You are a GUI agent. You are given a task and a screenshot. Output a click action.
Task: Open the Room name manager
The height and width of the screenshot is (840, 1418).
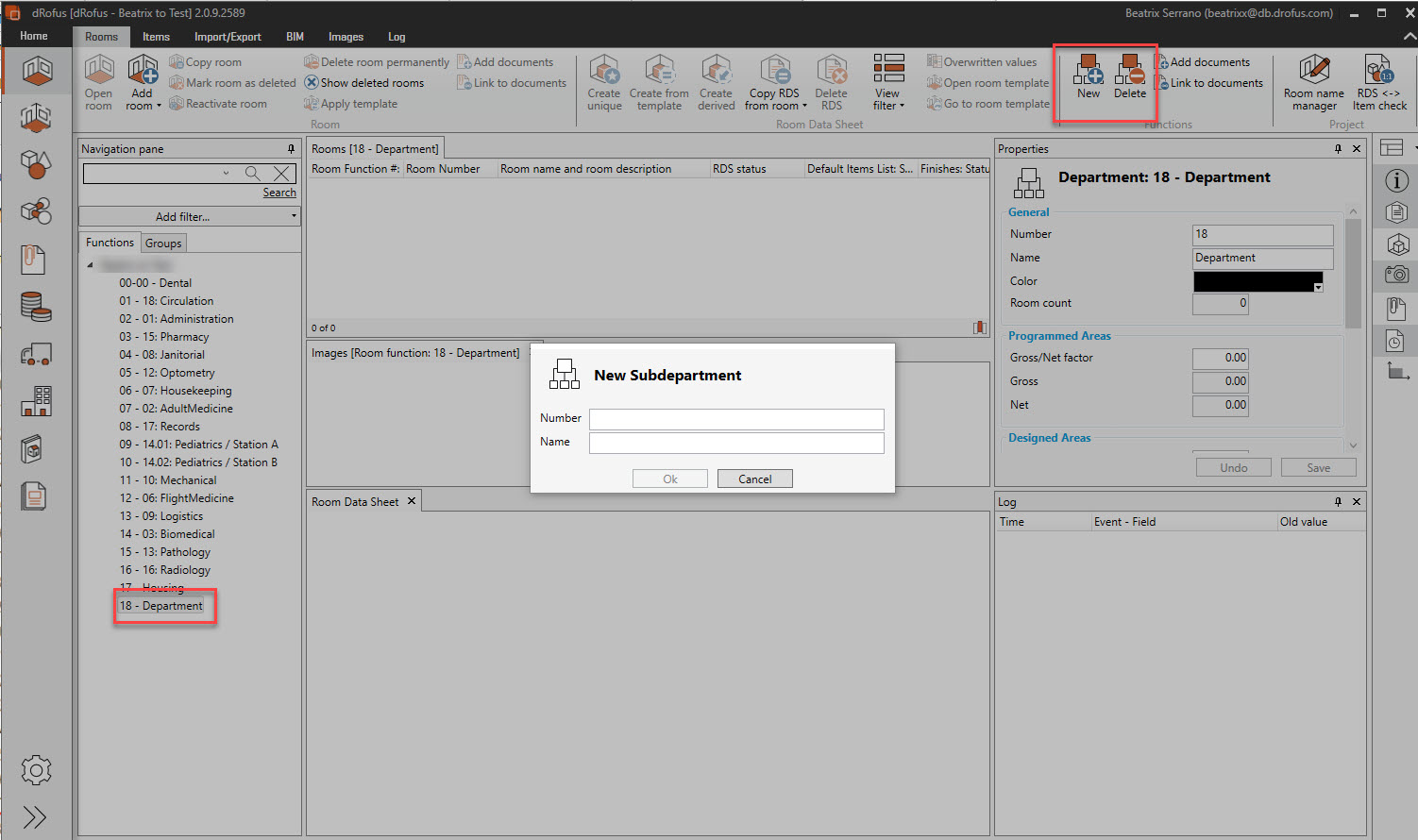1313,71
